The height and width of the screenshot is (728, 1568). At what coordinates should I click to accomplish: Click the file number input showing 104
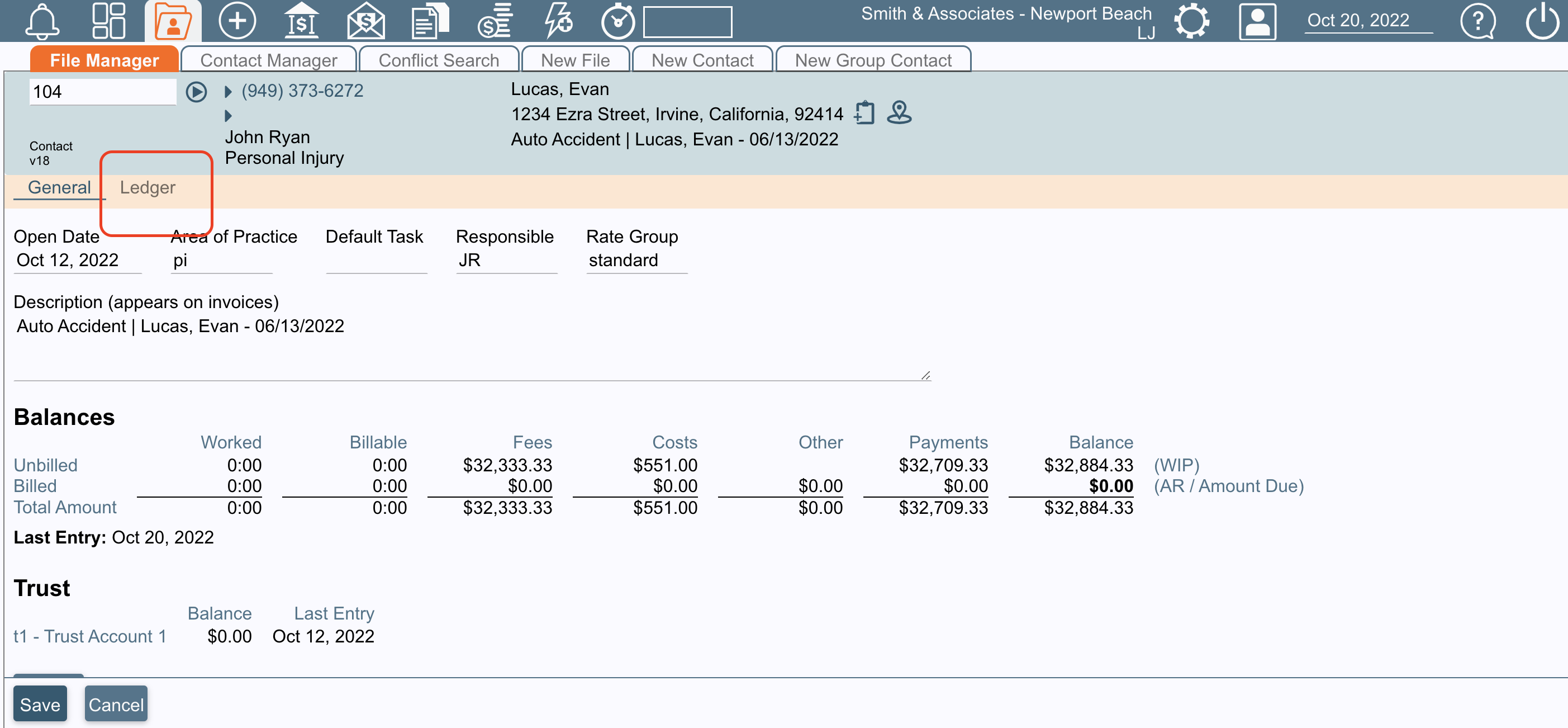pyautogui.click(x=102, y=91)
